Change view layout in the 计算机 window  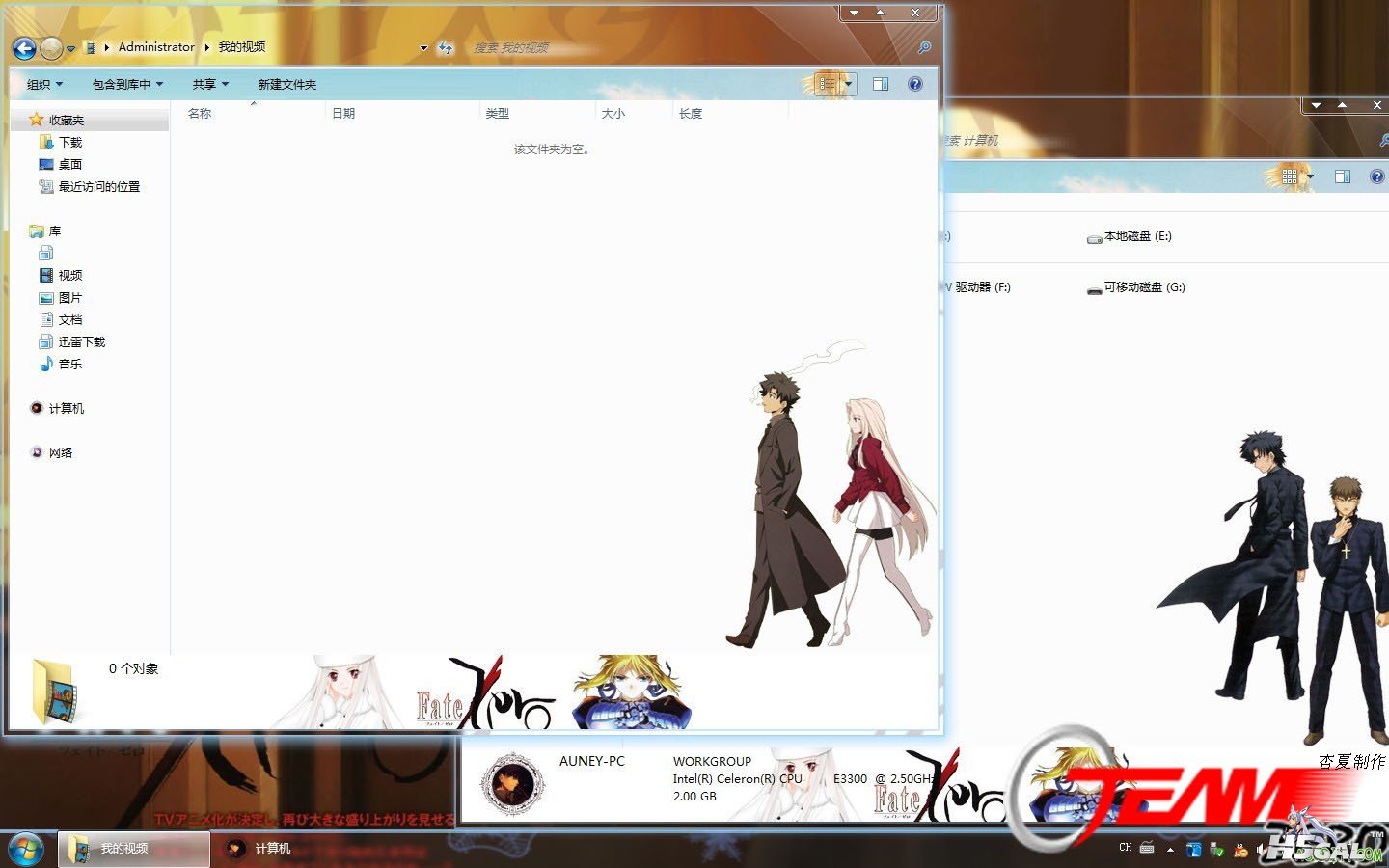pyautogui.click(x=1290, y=176)
